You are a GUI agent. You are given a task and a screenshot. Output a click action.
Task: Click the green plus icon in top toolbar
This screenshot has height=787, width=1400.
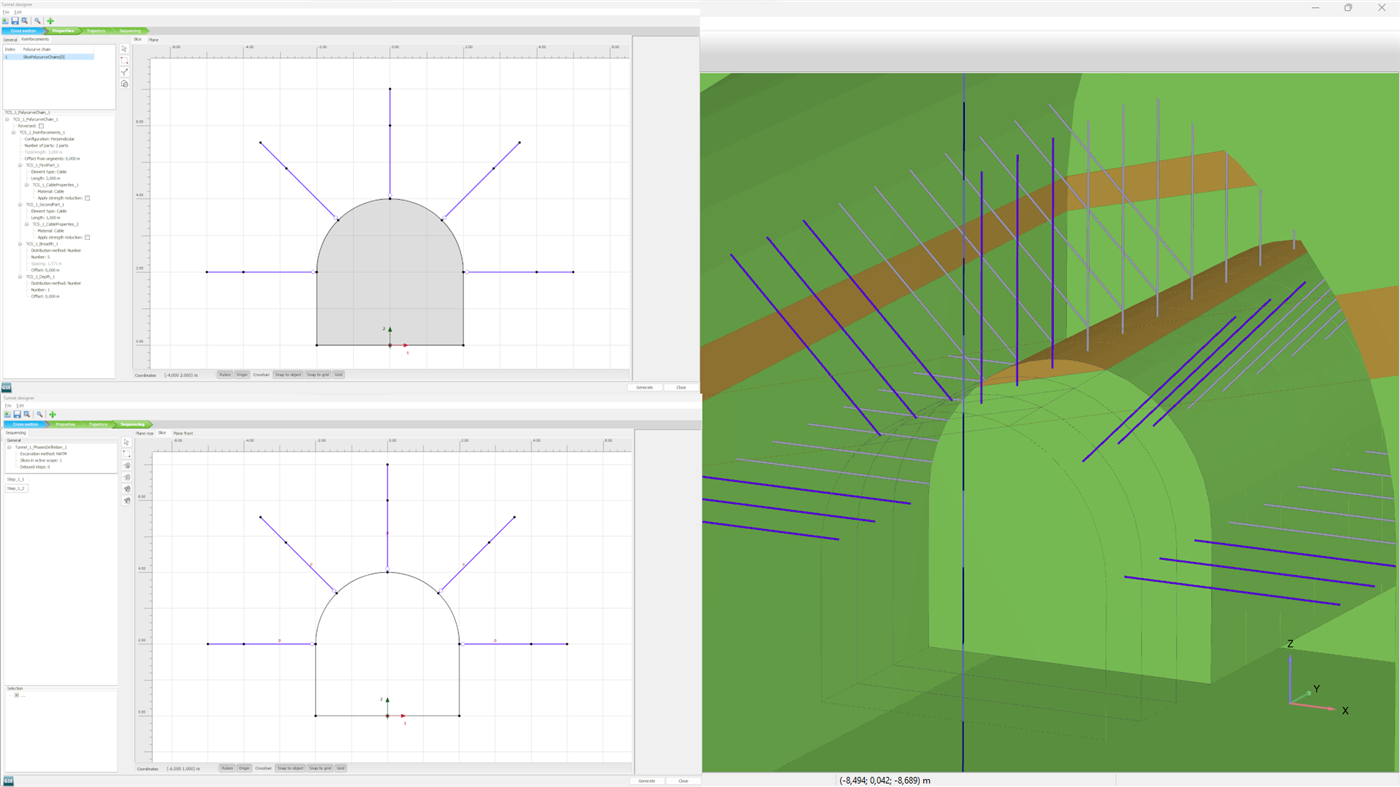(x=50, y=21)
